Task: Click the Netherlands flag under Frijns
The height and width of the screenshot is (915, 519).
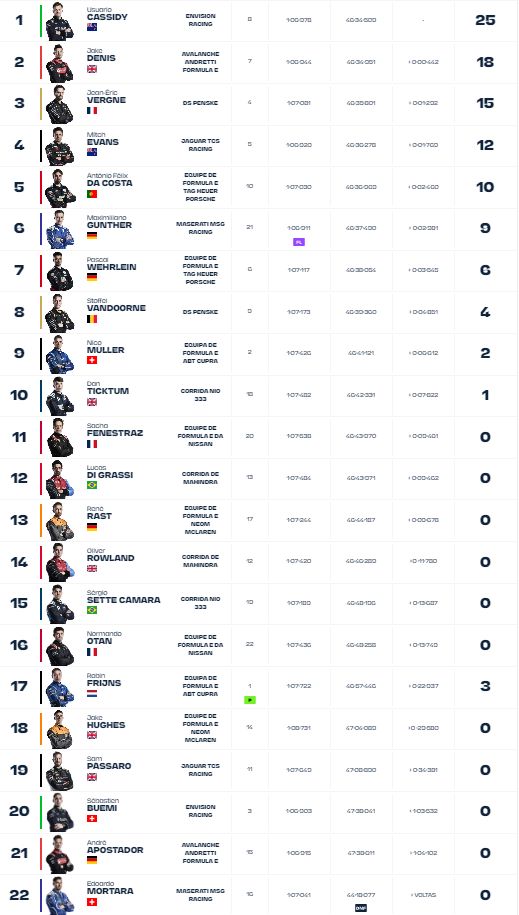Action: click(x=92, y=693)
